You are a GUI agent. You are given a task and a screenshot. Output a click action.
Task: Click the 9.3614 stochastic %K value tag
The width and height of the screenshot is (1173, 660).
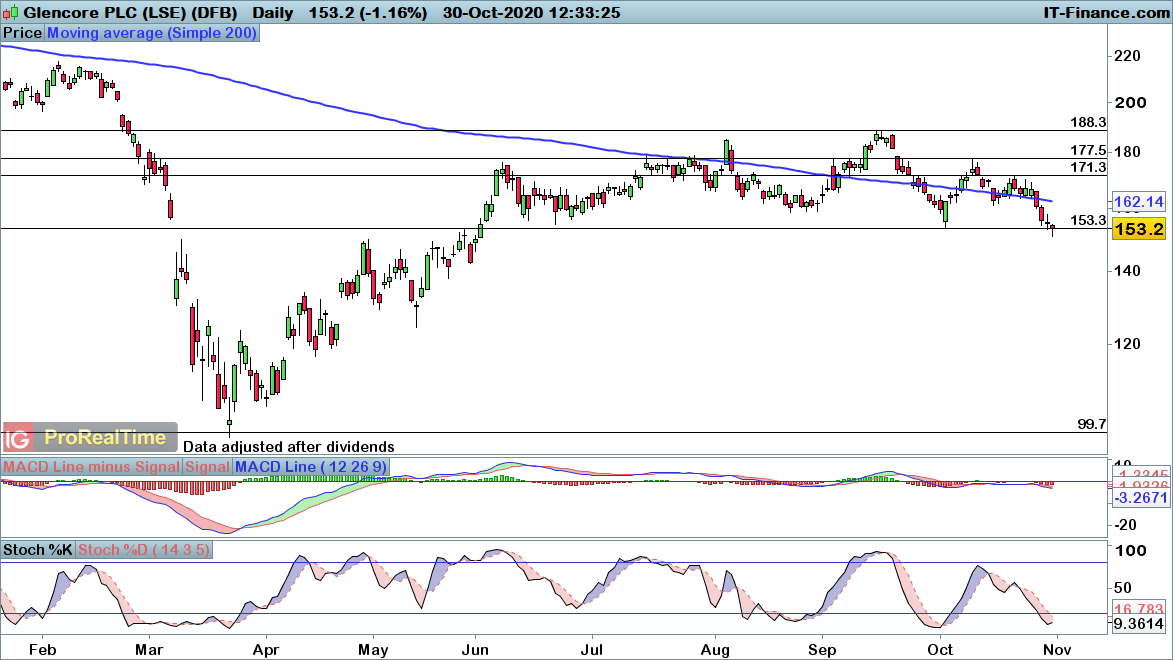pos(1140,624)
